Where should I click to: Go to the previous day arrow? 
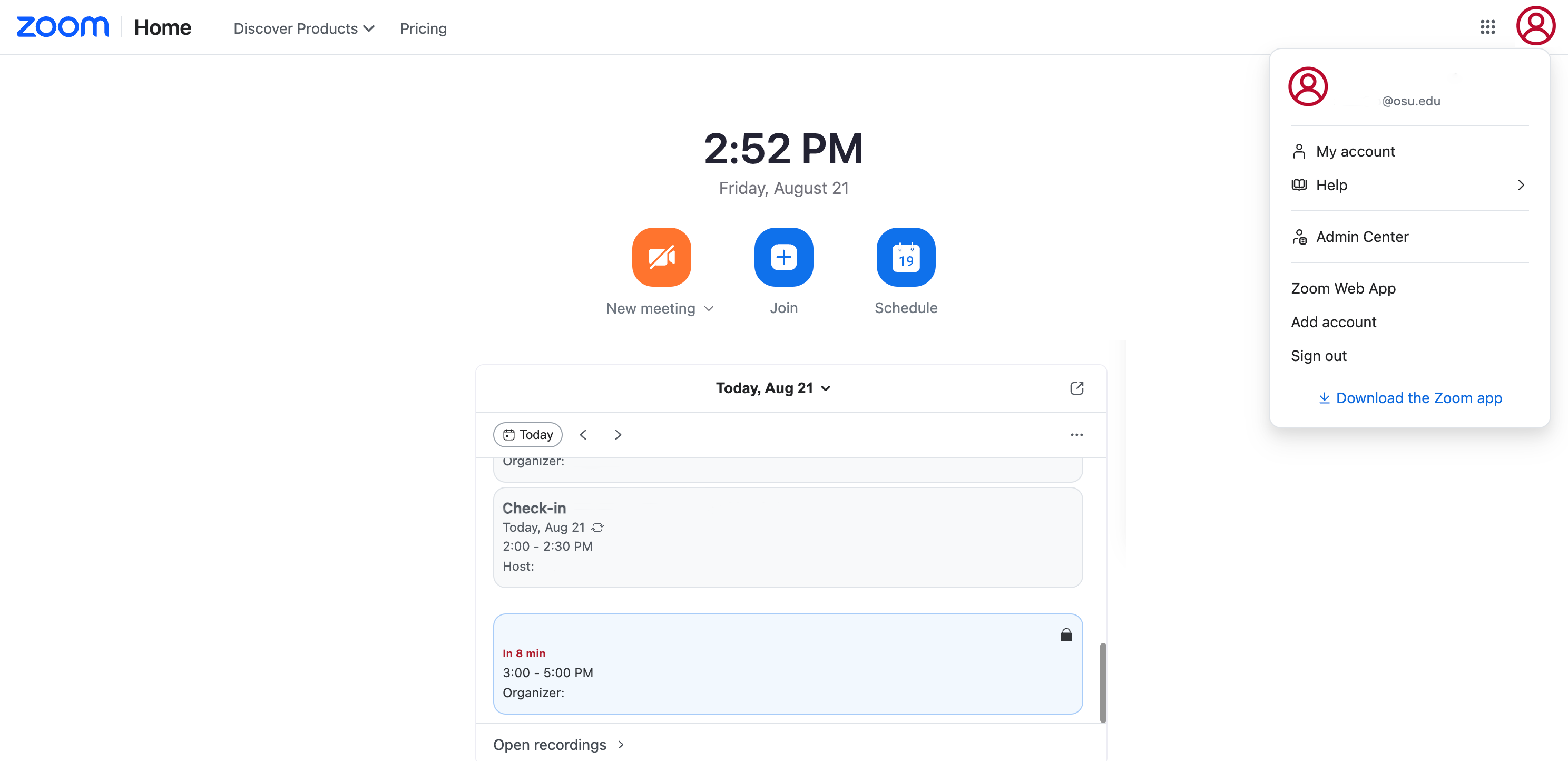coord(583,435)
